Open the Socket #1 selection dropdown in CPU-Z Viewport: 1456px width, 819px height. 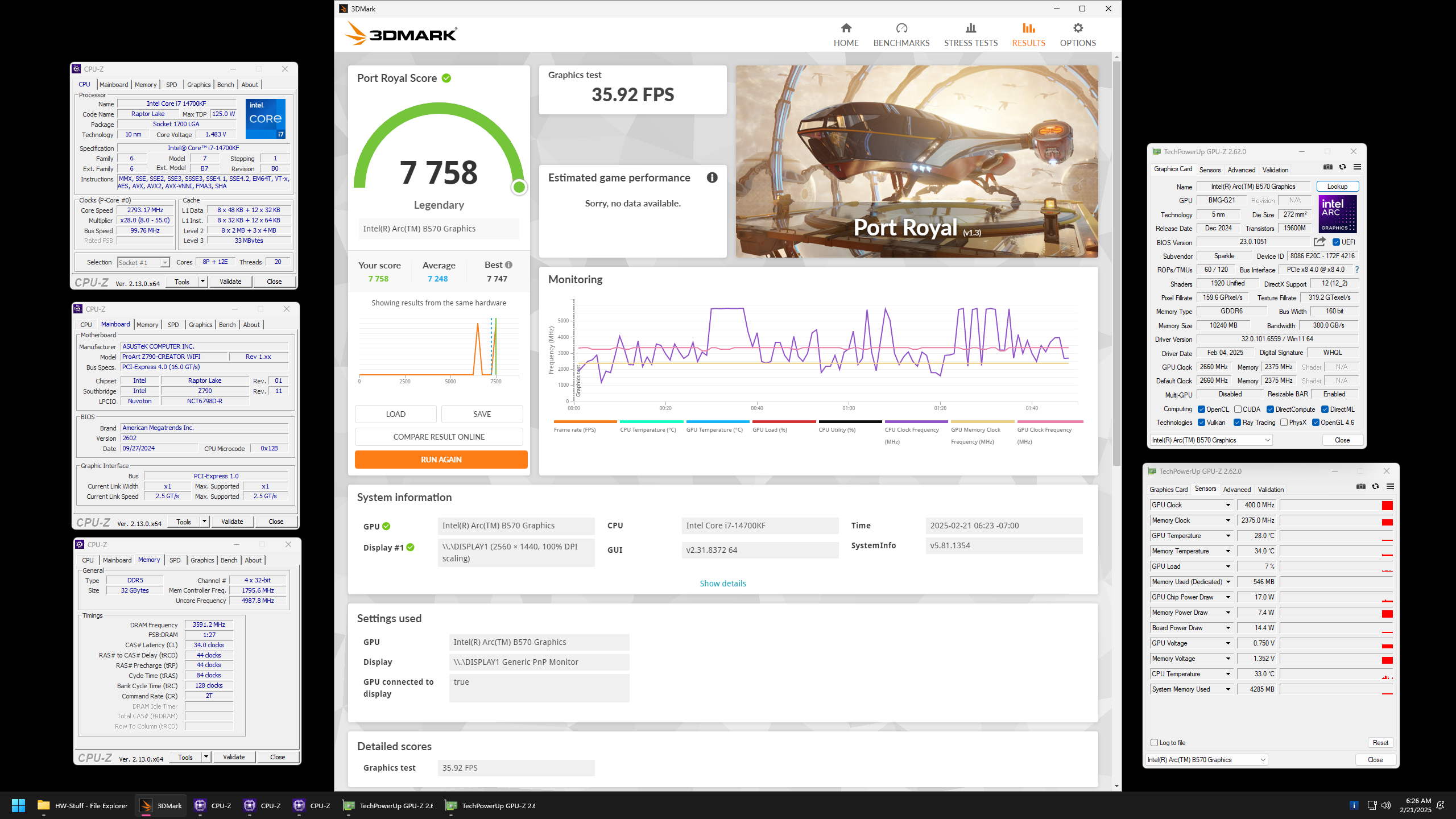[x=143, y=262]
